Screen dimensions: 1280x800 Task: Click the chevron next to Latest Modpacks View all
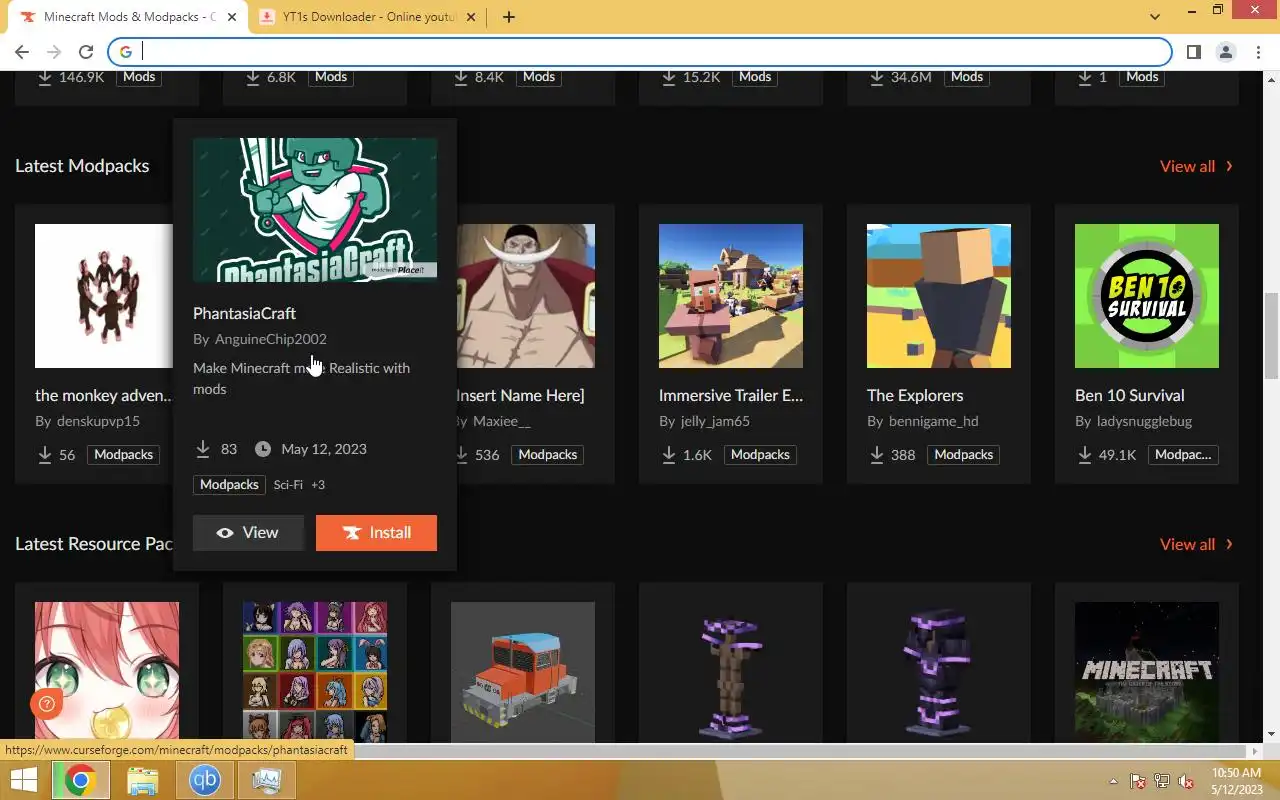coord(1229,166)
